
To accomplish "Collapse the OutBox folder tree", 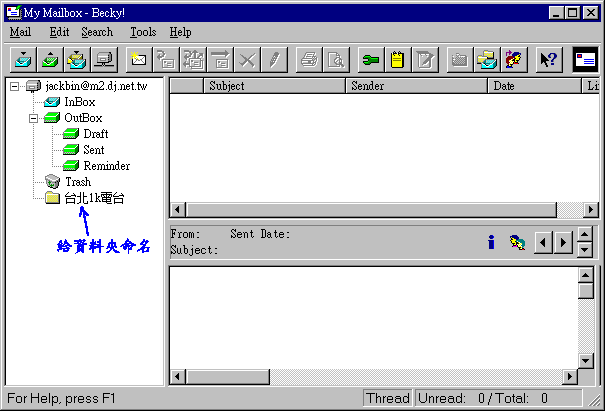I will [x=34, y=118].
